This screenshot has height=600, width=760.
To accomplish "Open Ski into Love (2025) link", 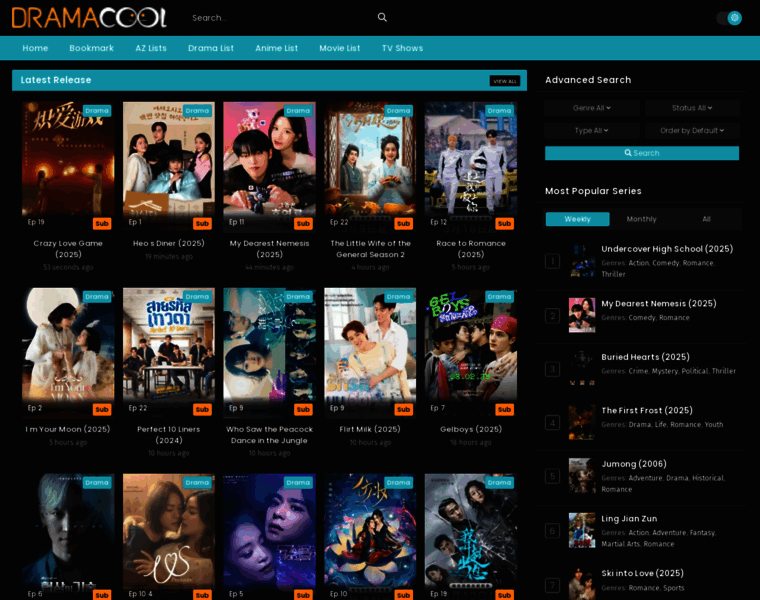I will [x=642, y=573].
